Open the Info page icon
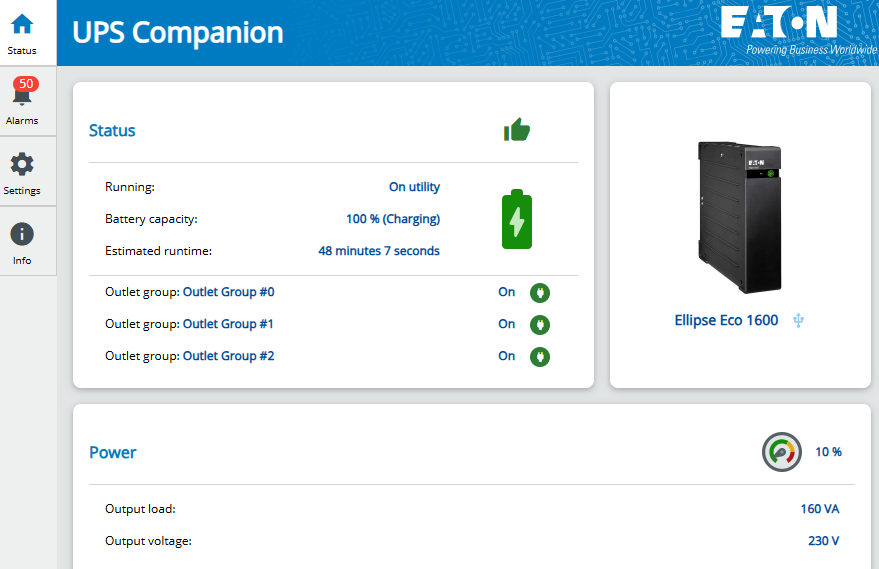The width and height of the screenshot is (879, 569). tap(22, 234)
